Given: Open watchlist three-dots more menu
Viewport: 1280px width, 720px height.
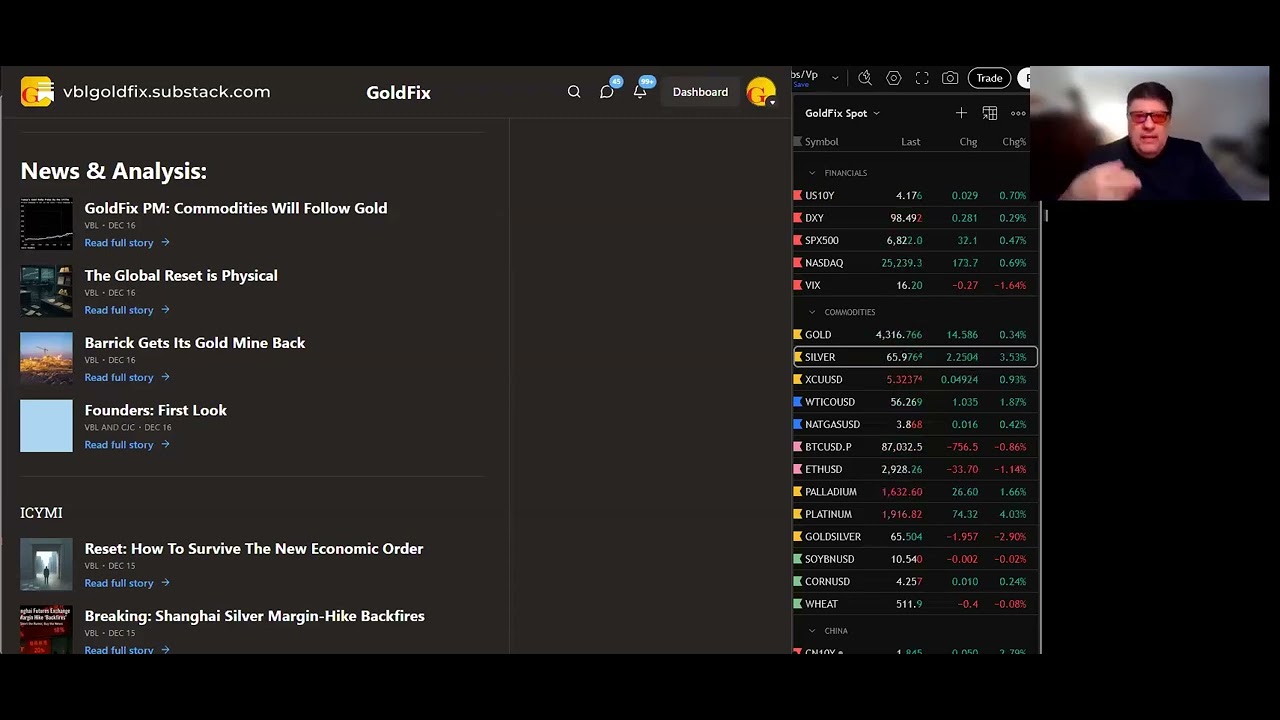Looking at the screenshot, I should tap(1018, 113).
